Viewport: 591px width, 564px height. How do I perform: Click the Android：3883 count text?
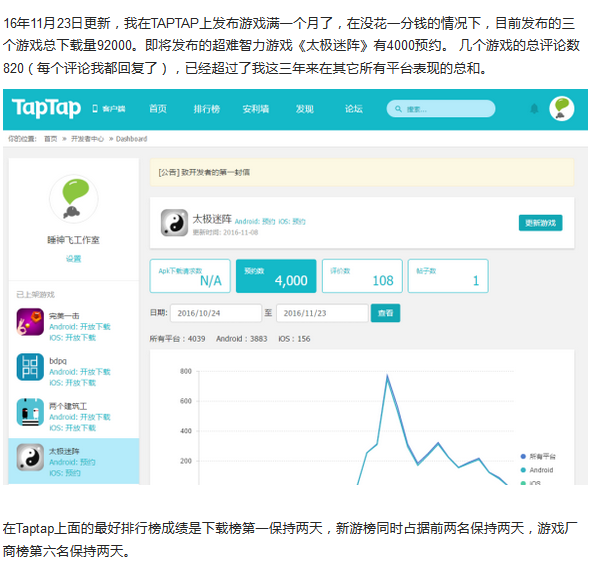click(242, 339)
